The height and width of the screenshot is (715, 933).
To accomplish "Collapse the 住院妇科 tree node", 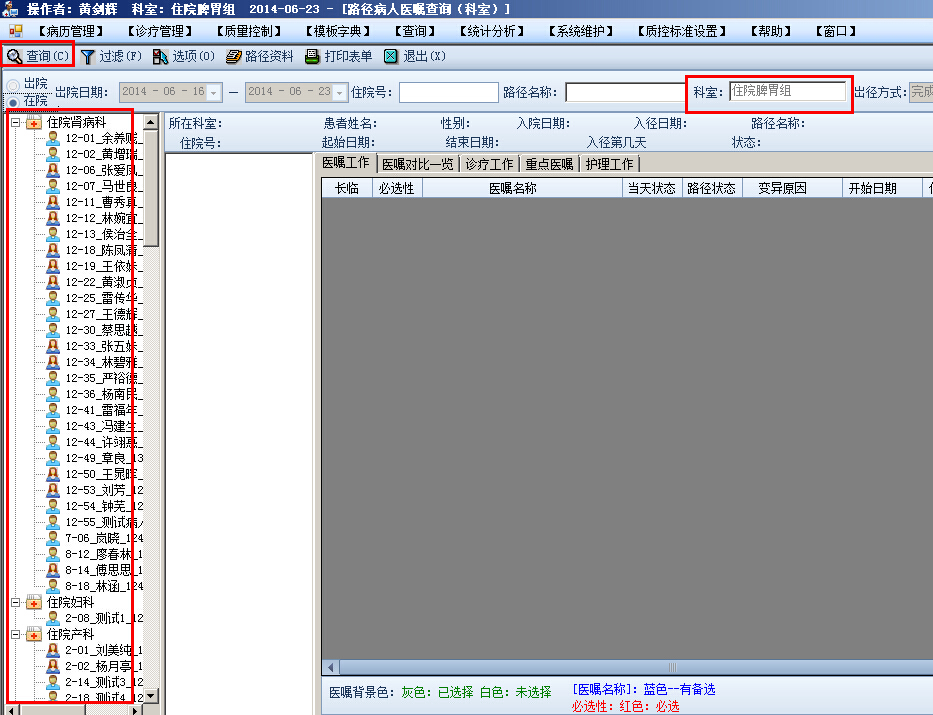I will (15, 603).
